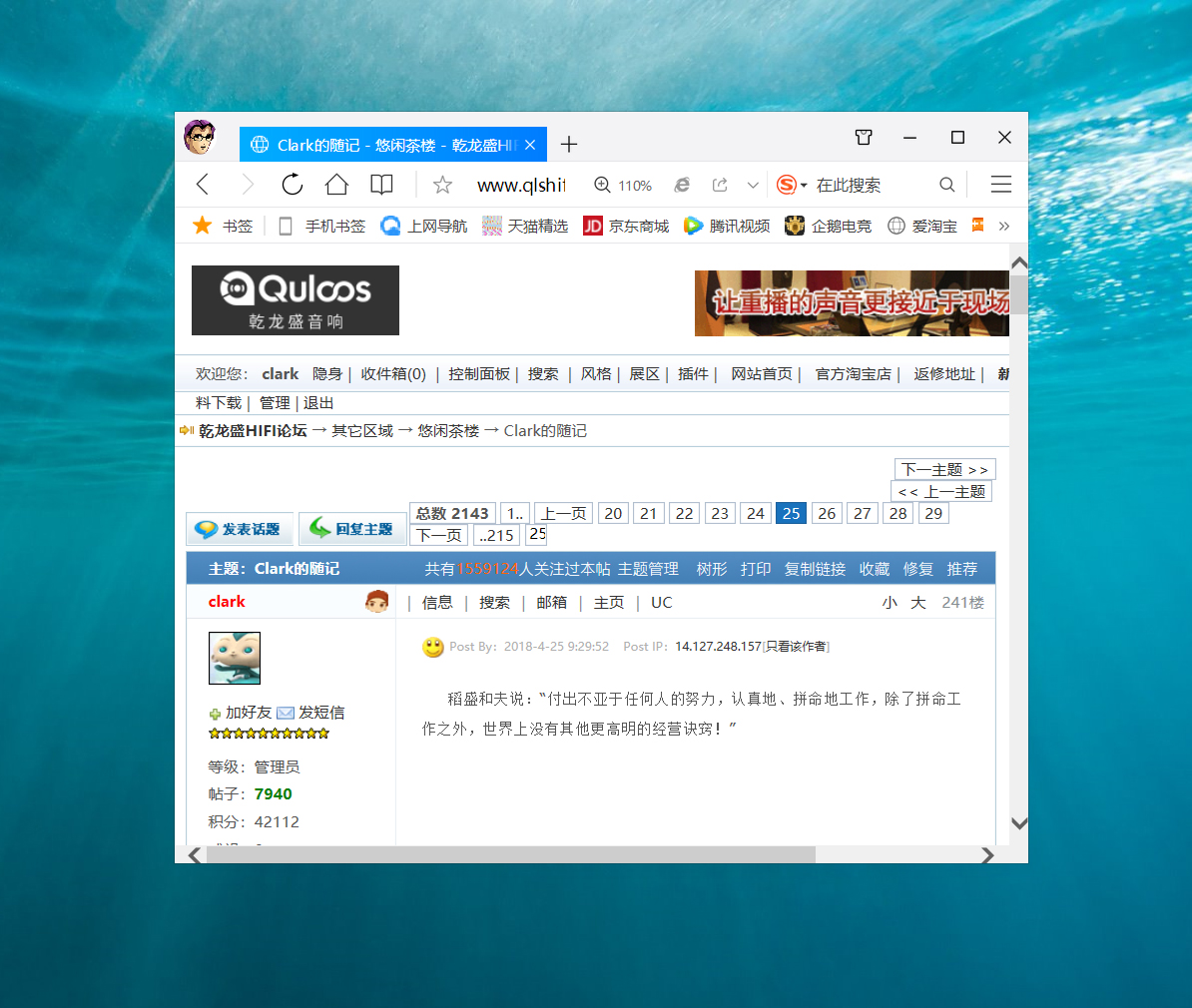
Task: Click the 加好友 green plus icon
Action: point(215,712)
